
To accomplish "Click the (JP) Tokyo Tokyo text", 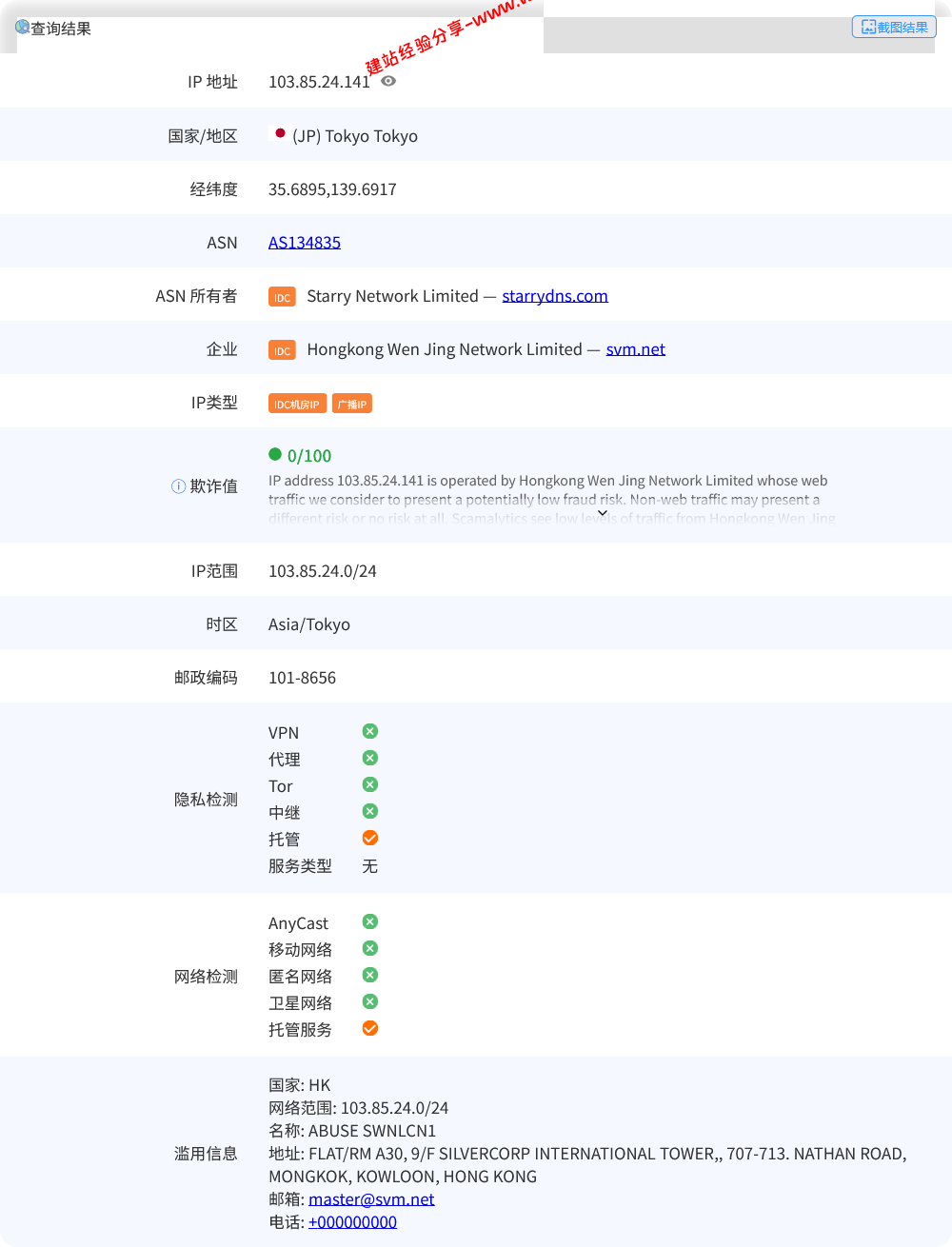I will (x=355, y=136).
